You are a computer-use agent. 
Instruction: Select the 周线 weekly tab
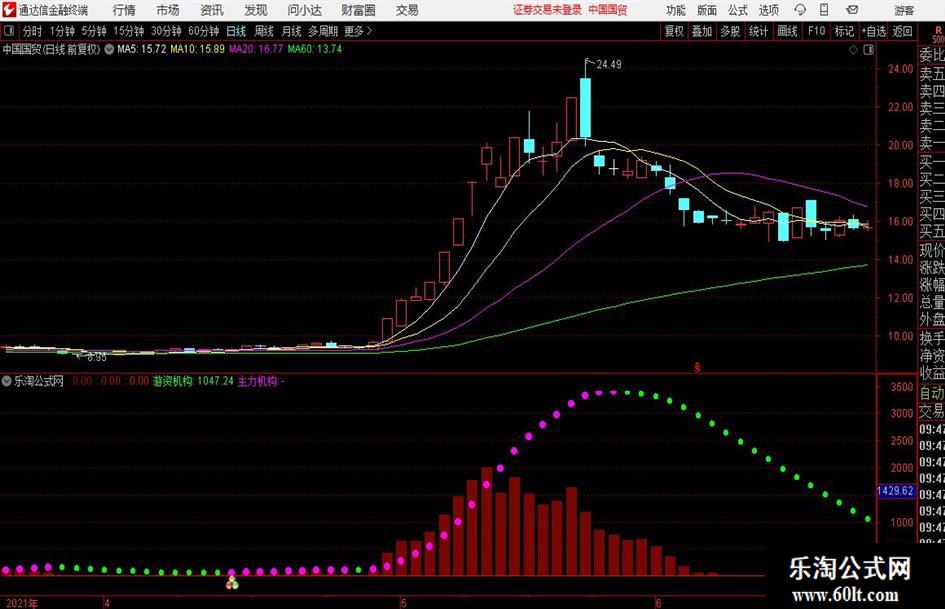pos(263,31)
